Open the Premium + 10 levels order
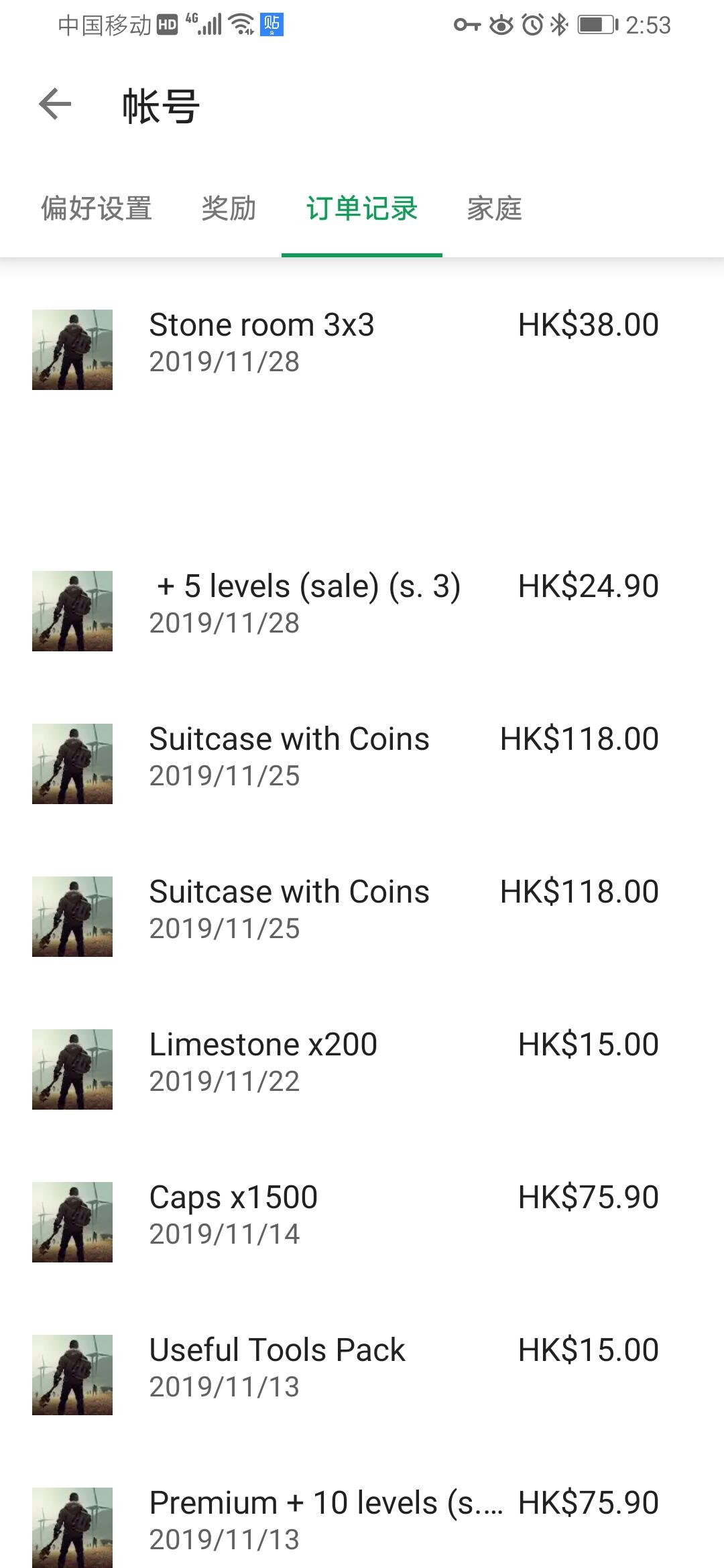 362,1520
